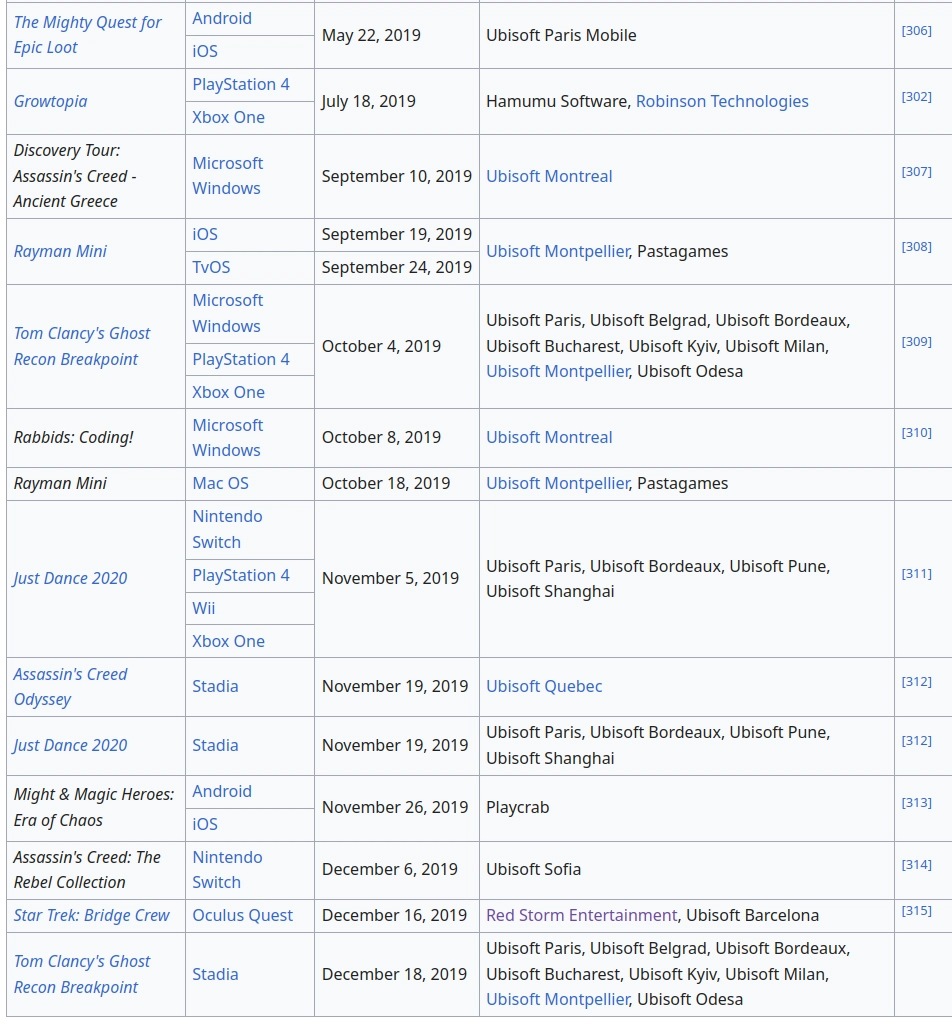Open the Wii platform link
Screen dimensions: 952x1023
coord(204,608)
